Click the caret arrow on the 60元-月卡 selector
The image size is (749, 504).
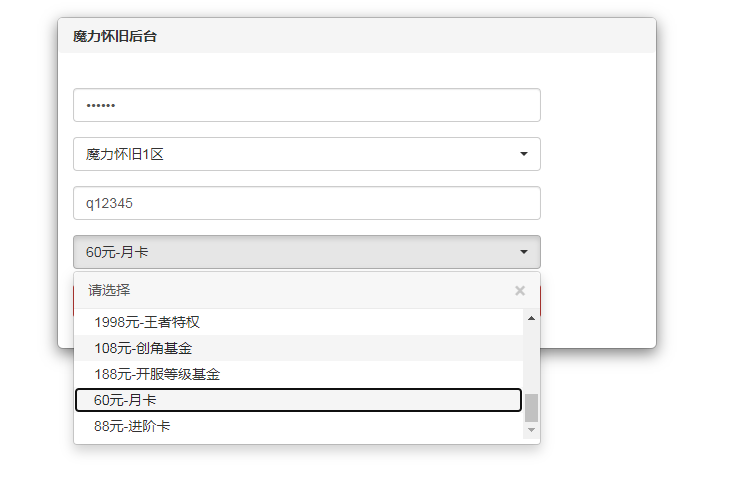pyautogui.click(x=523, y=252)
